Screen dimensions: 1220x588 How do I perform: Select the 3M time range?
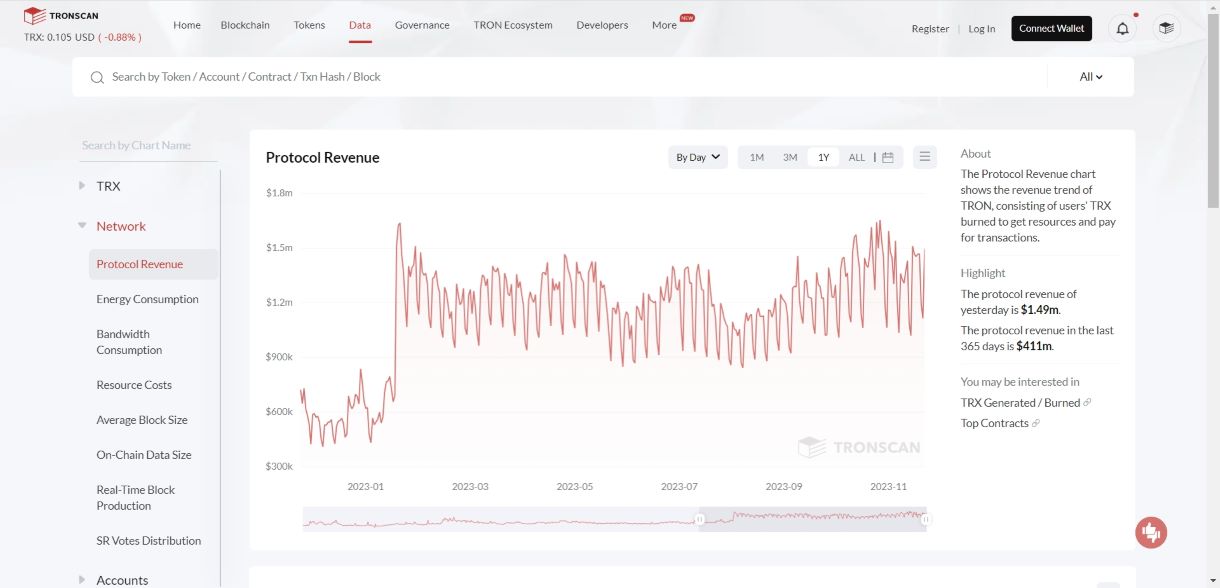tap(790, 157)
